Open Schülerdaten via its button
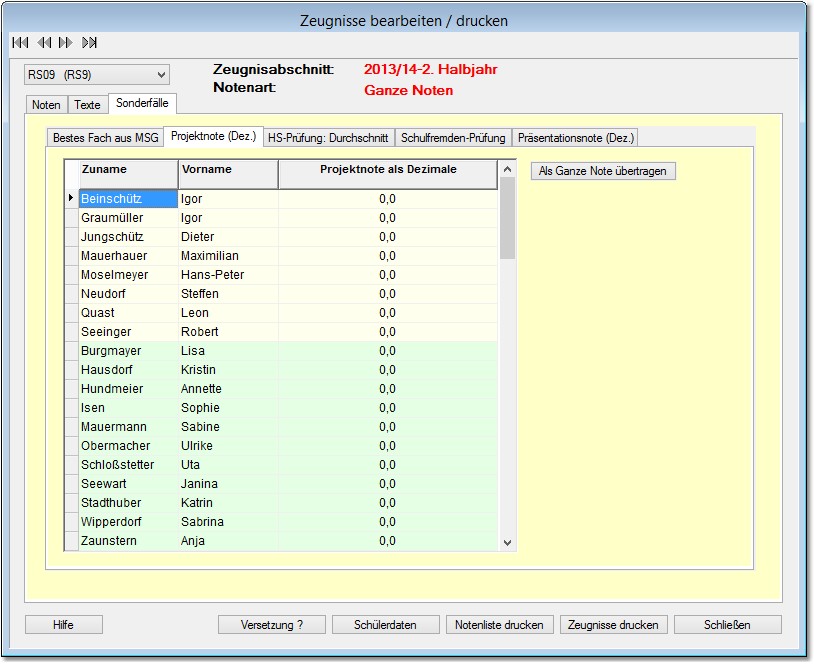The height and width of the screenshot is (664, 814). pyautogui.click(x=385, y=625)
